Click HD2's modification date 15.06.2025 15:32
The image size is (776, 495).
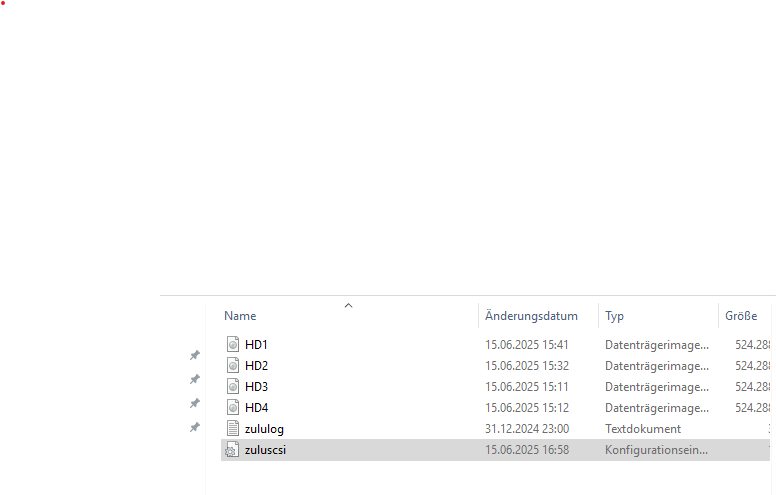(527, 366)
